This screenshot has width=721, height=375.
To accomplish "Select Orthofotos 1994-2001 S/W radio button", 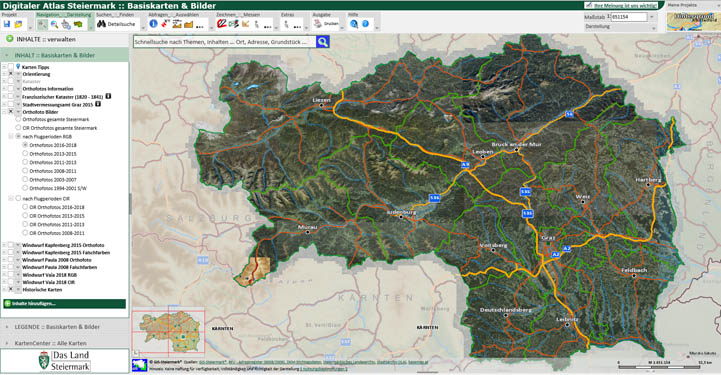I will point(25,188).
